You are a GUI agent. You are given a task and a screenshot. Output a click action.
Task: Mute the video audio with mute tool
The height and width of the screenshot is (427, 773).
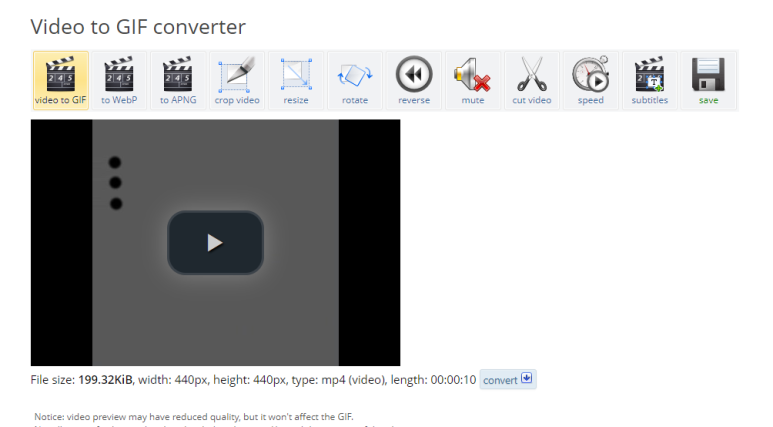(x=472, y=80)
